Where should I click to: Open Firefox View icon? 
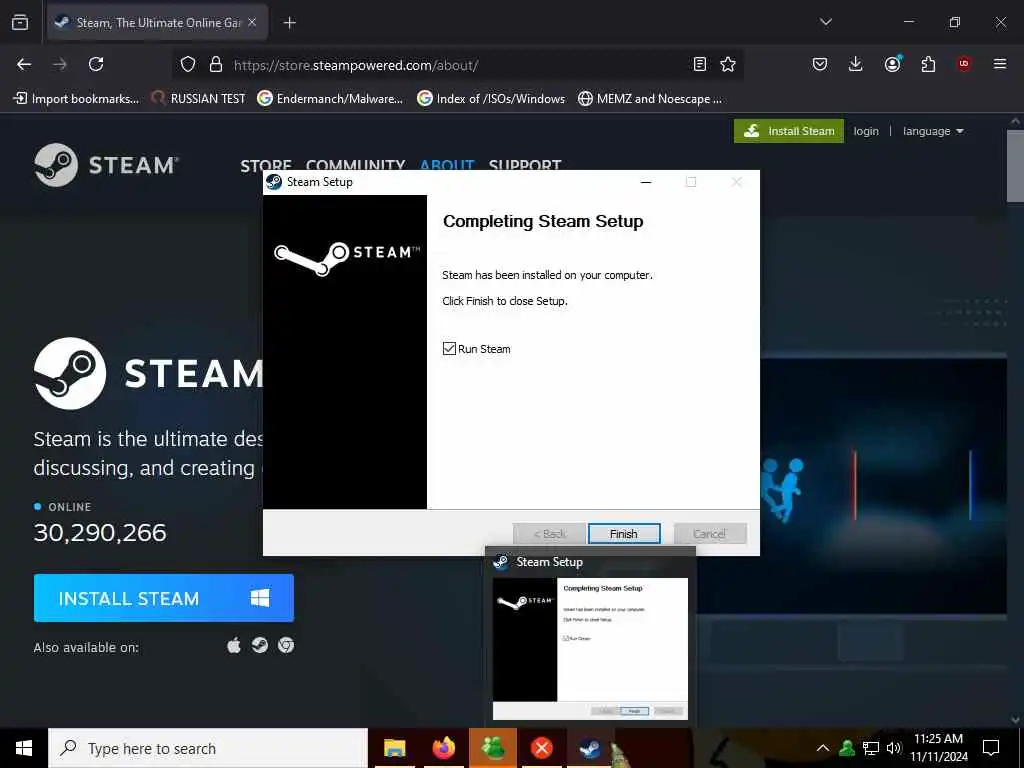coord(20,22)
